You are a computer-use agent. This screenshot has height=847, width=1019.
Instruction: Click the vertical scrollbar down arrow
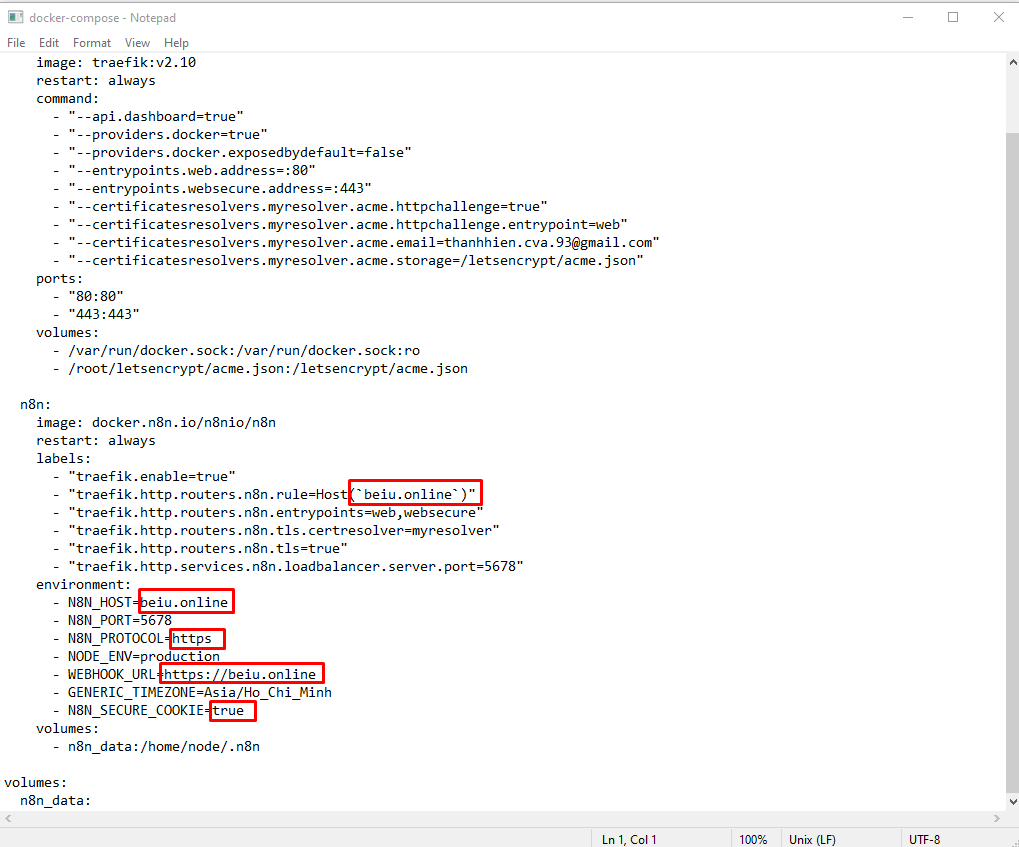pyautogui.click(x=1013, y=802)
